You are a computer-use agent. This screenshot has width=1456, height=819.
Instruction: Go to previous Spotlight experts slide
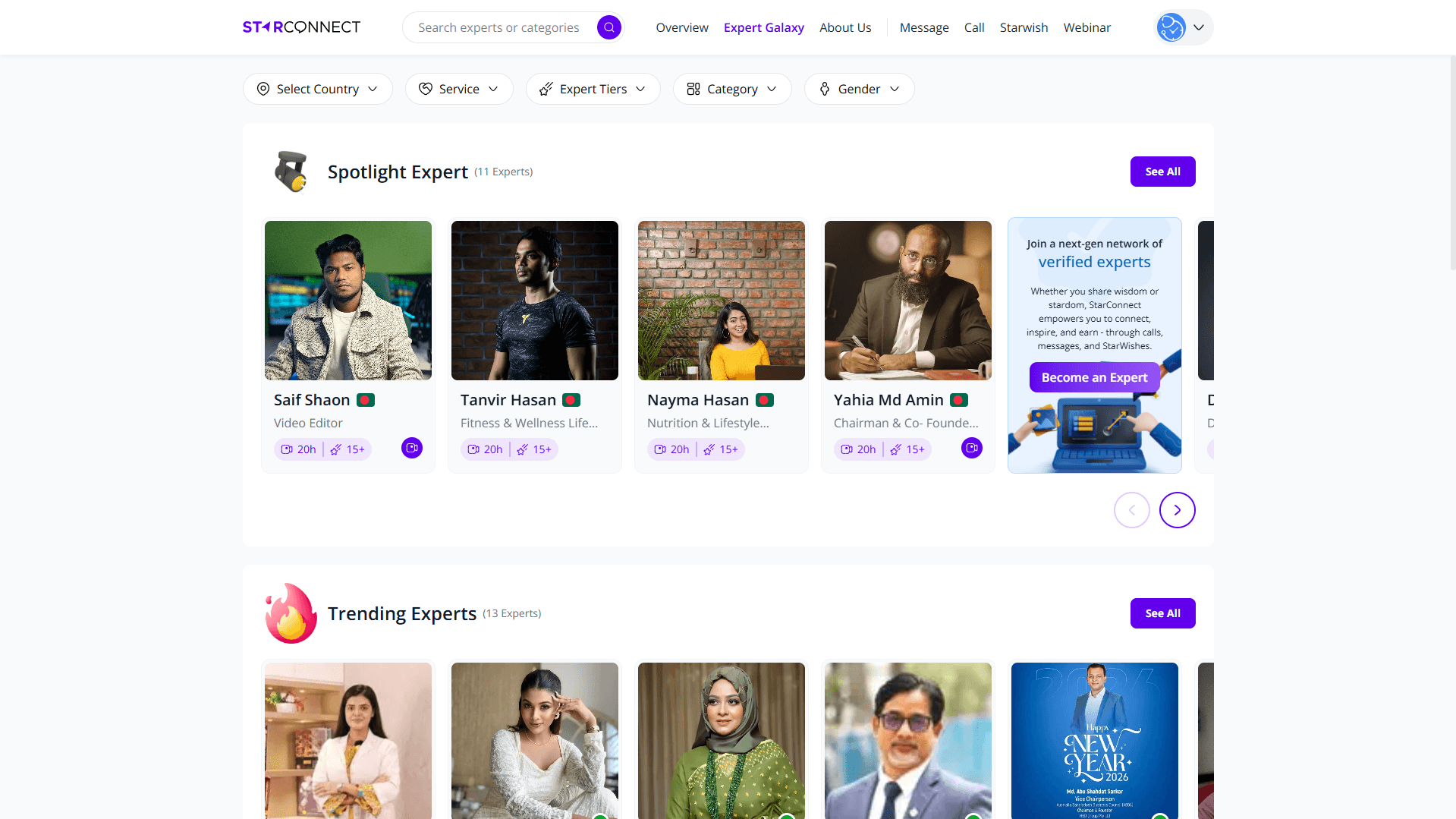coord(1132,510)
